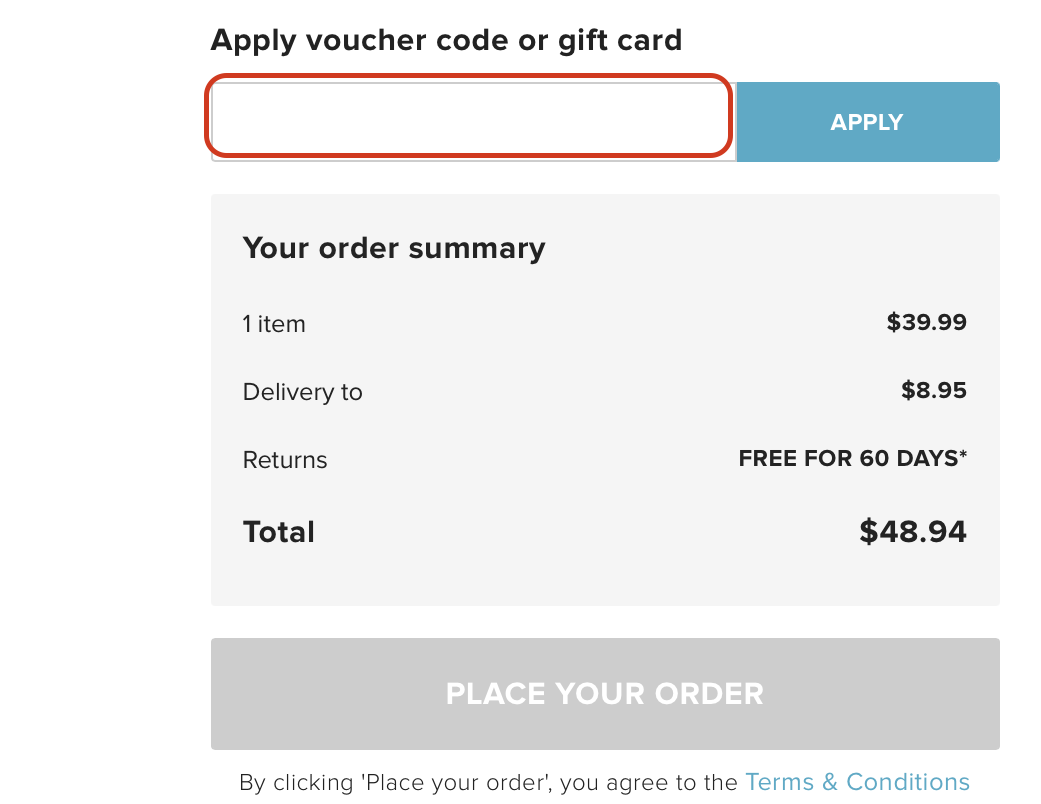Viewport: 1041px width, 804px height.
Task: Select the $8.95 delivery charge
Action: pyautogui.click(x=934, y=390)
